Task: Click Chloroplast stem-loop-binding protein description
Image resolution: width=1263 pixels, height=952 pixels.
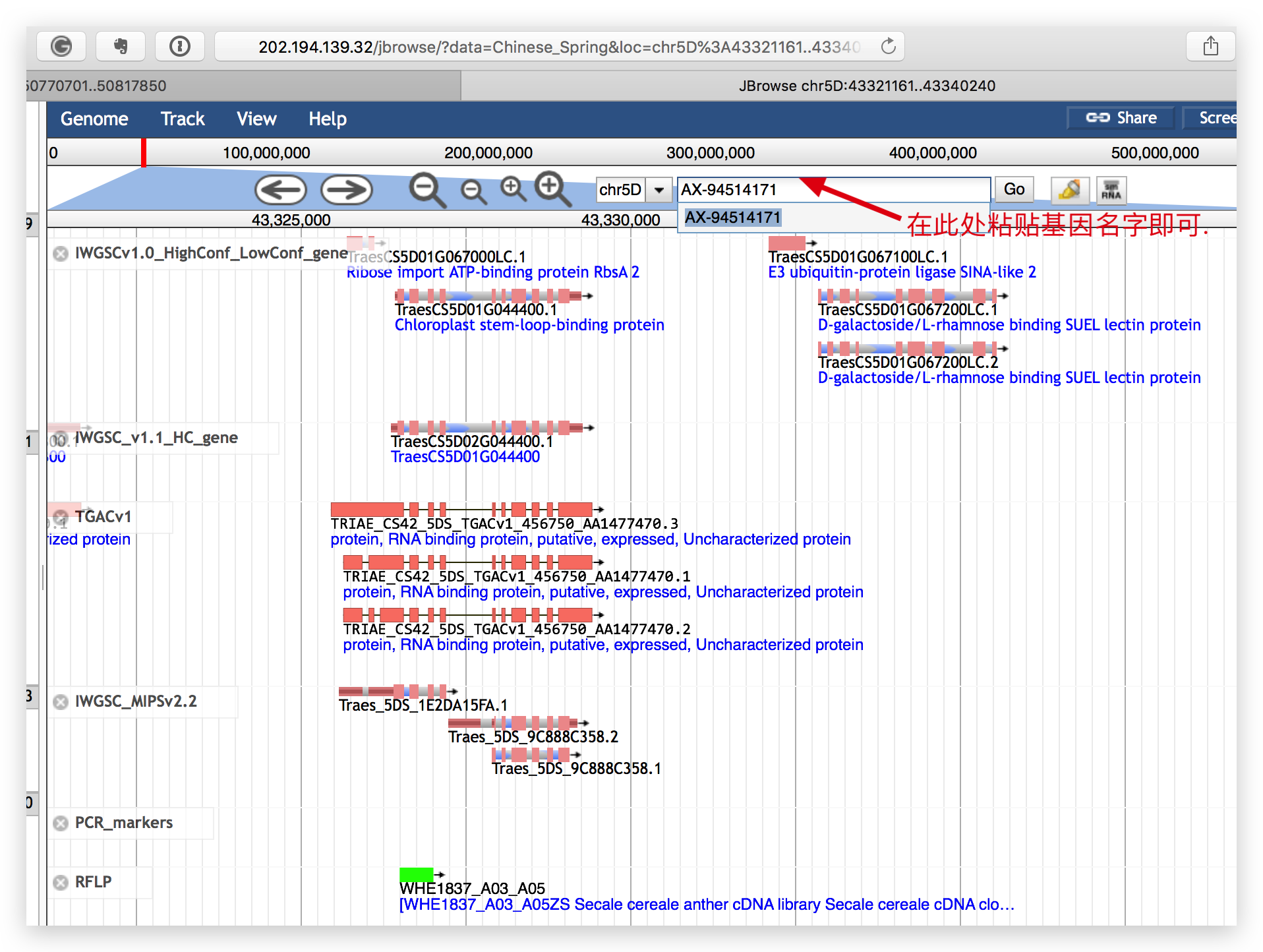Action: coord(529,325)
